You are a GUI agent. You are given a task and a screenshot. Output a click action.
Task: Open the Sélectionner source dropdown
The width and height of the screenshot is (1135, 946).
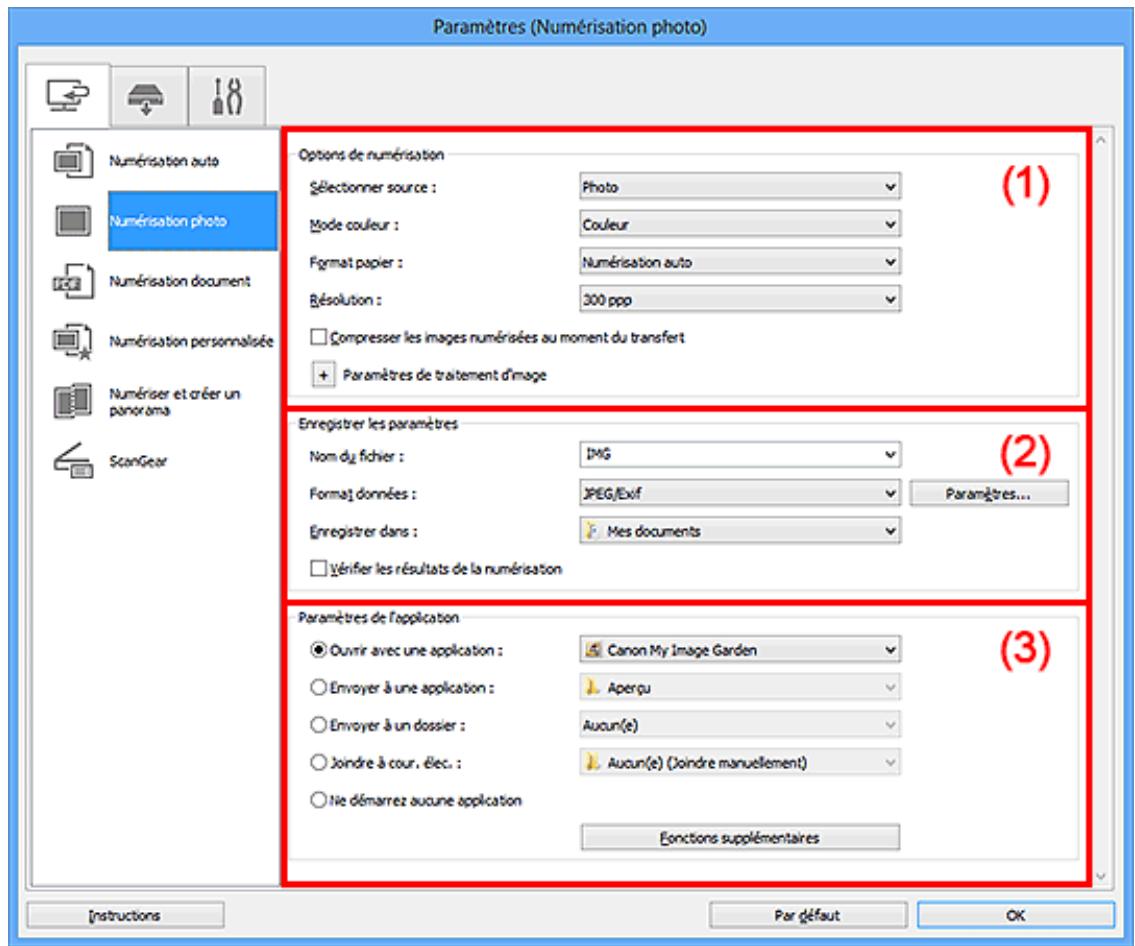[x=740, y=187]
